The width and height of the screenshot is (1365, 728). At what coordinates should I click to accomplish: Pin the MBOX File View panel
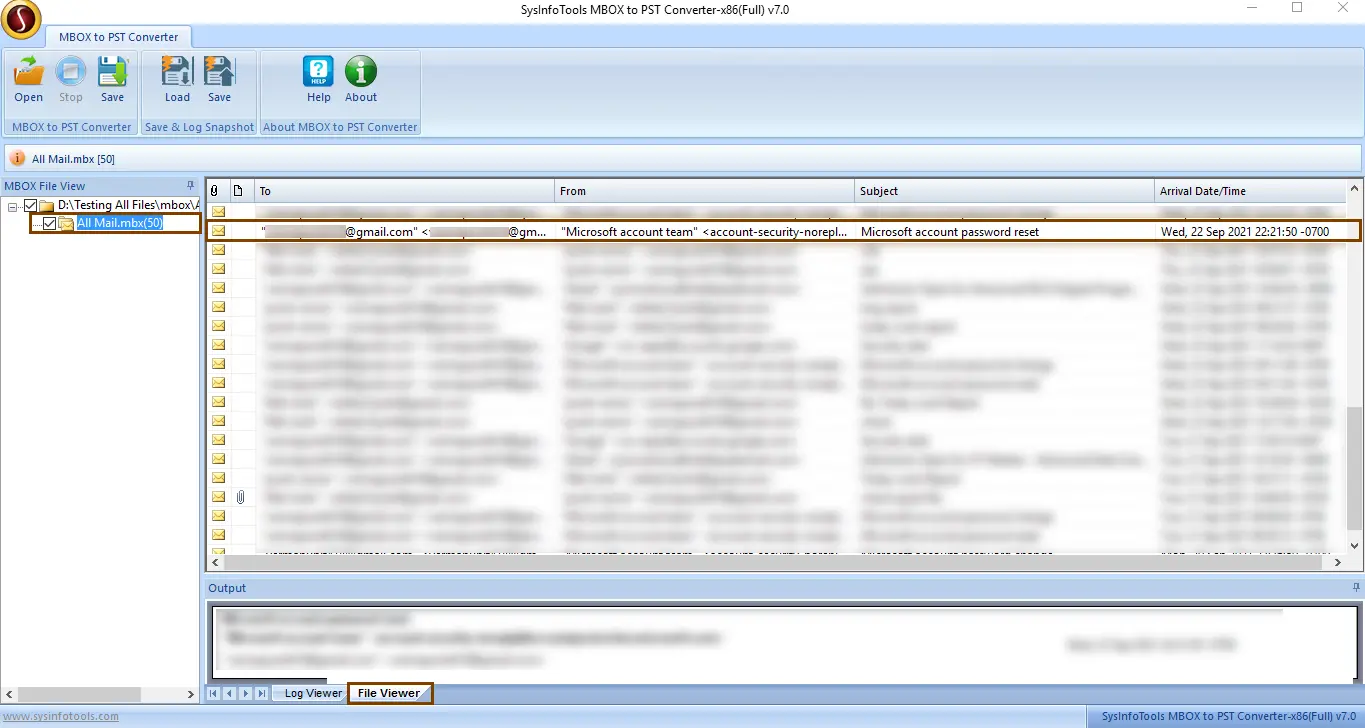click(190, 186)
